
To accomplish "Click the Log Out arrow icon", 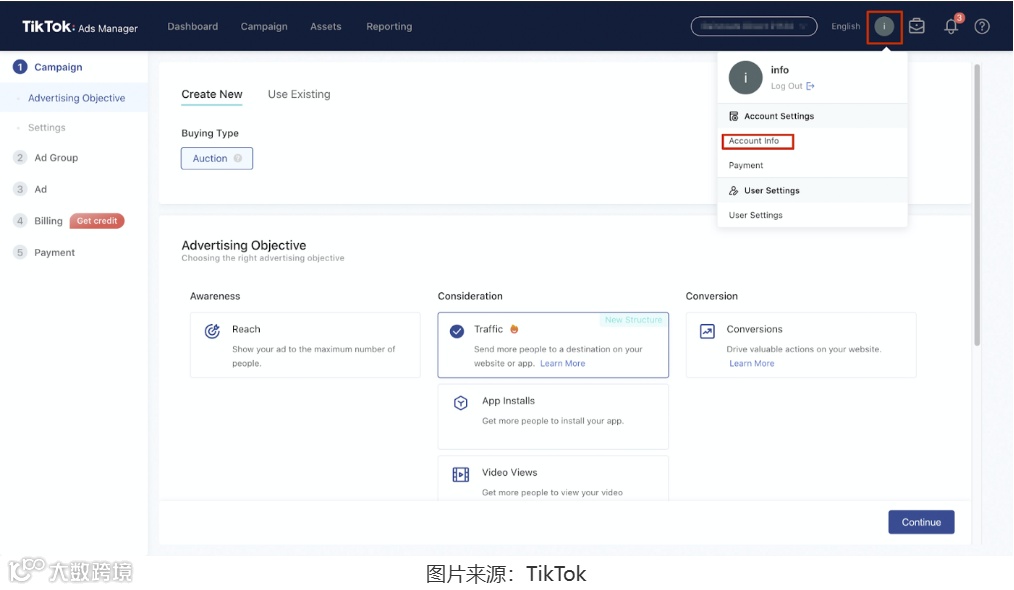I will click(x=810, y=86).
